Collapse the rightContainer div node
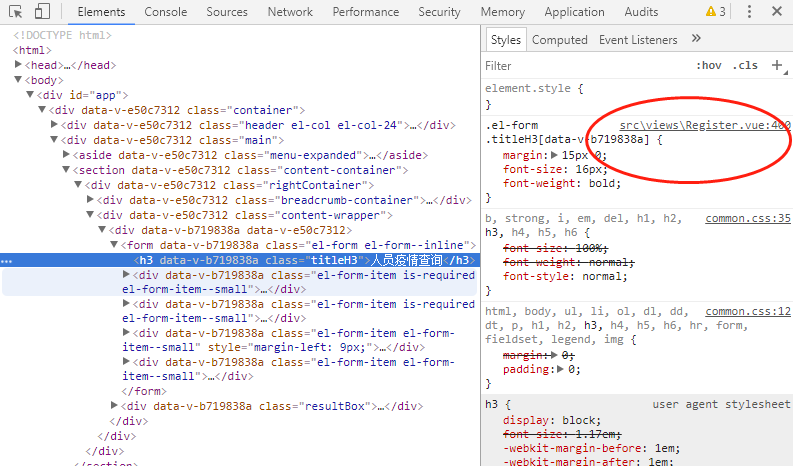 [x=78, y=184]
